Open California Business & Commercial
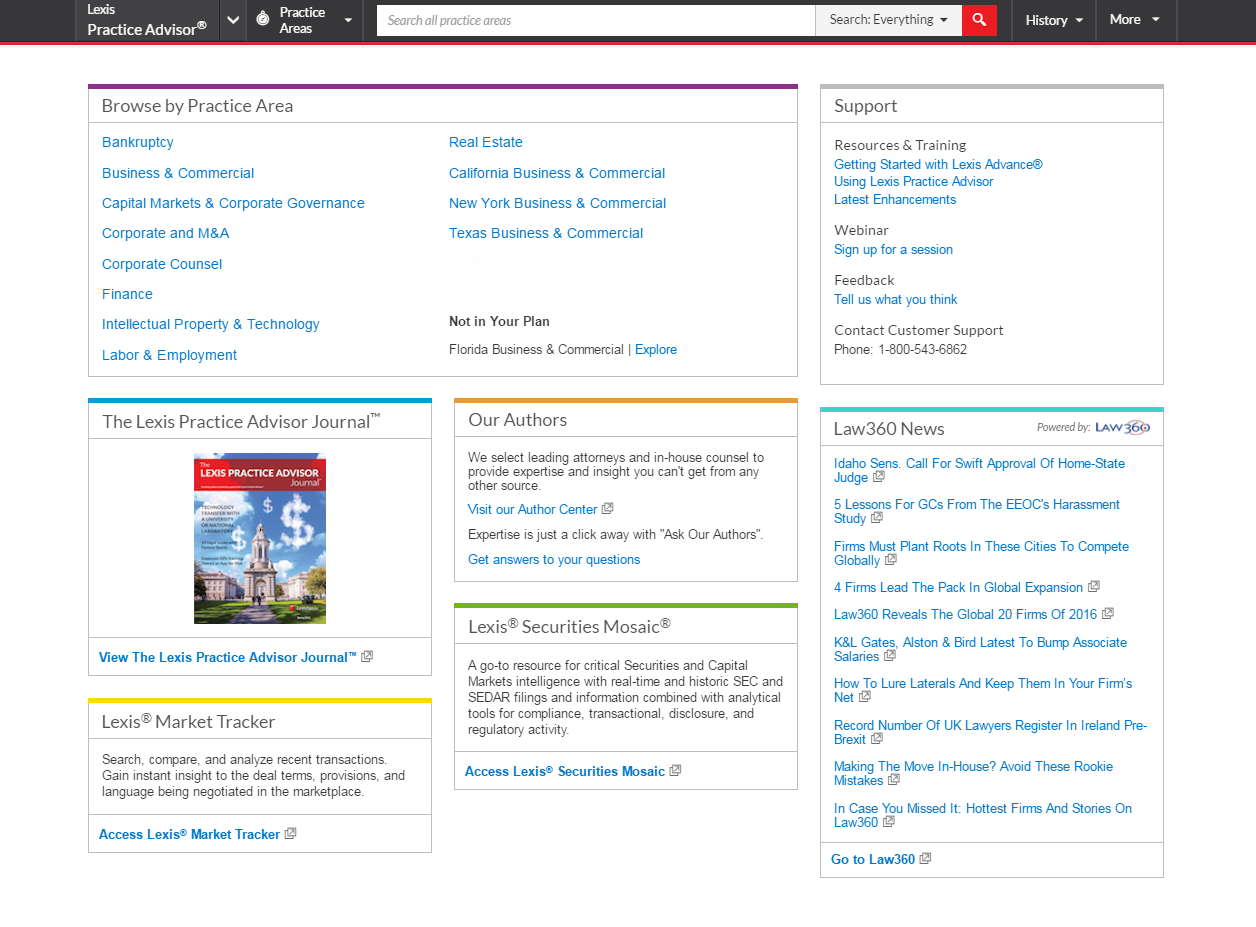The height and width of the screenshot is (927, 1256). (557, 173)
